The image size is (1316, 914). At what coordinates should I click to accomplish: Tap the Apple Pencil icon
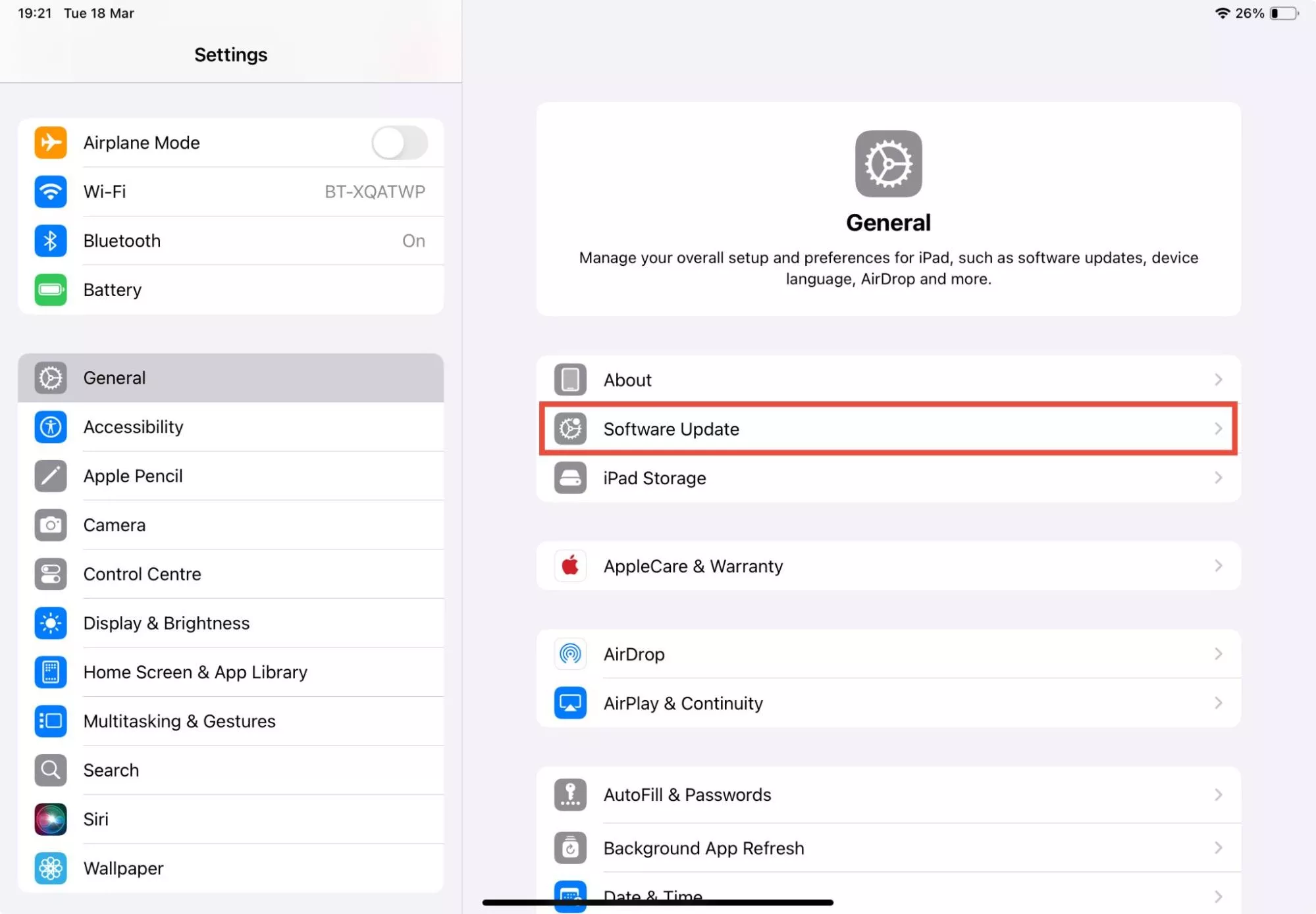[51, 476]
